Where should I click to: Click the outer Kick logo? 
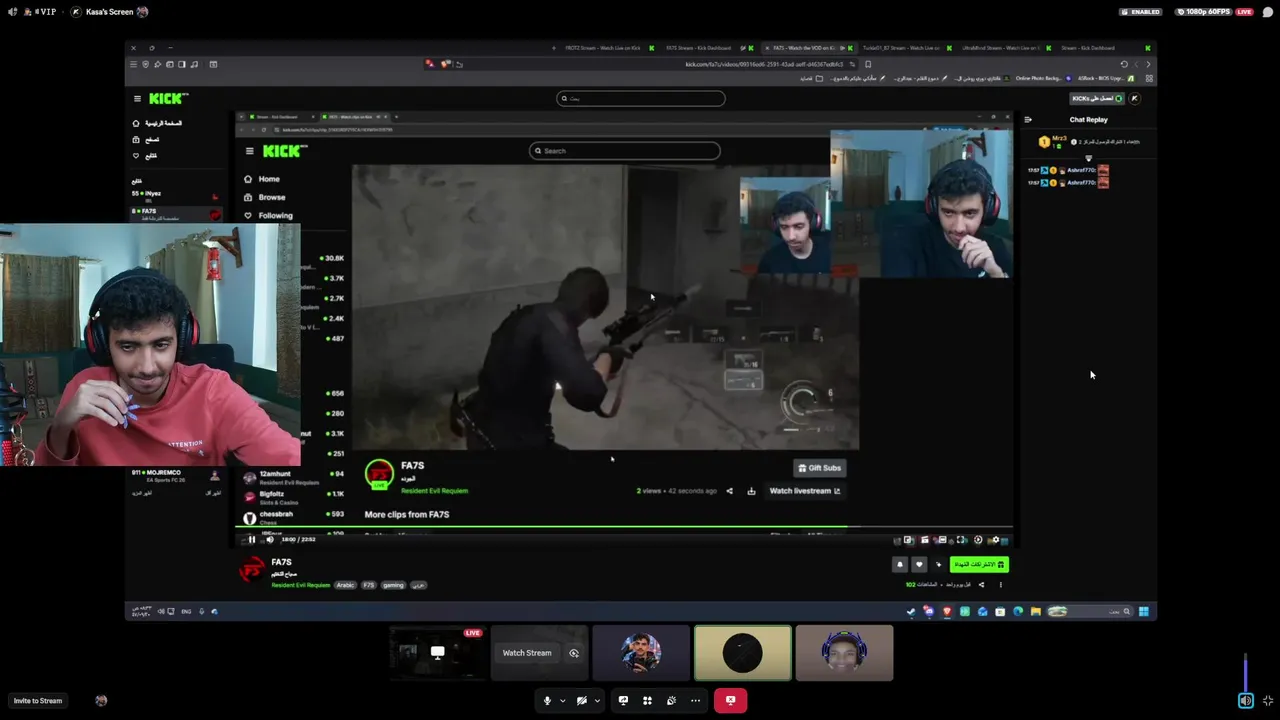tap(168, 98)
